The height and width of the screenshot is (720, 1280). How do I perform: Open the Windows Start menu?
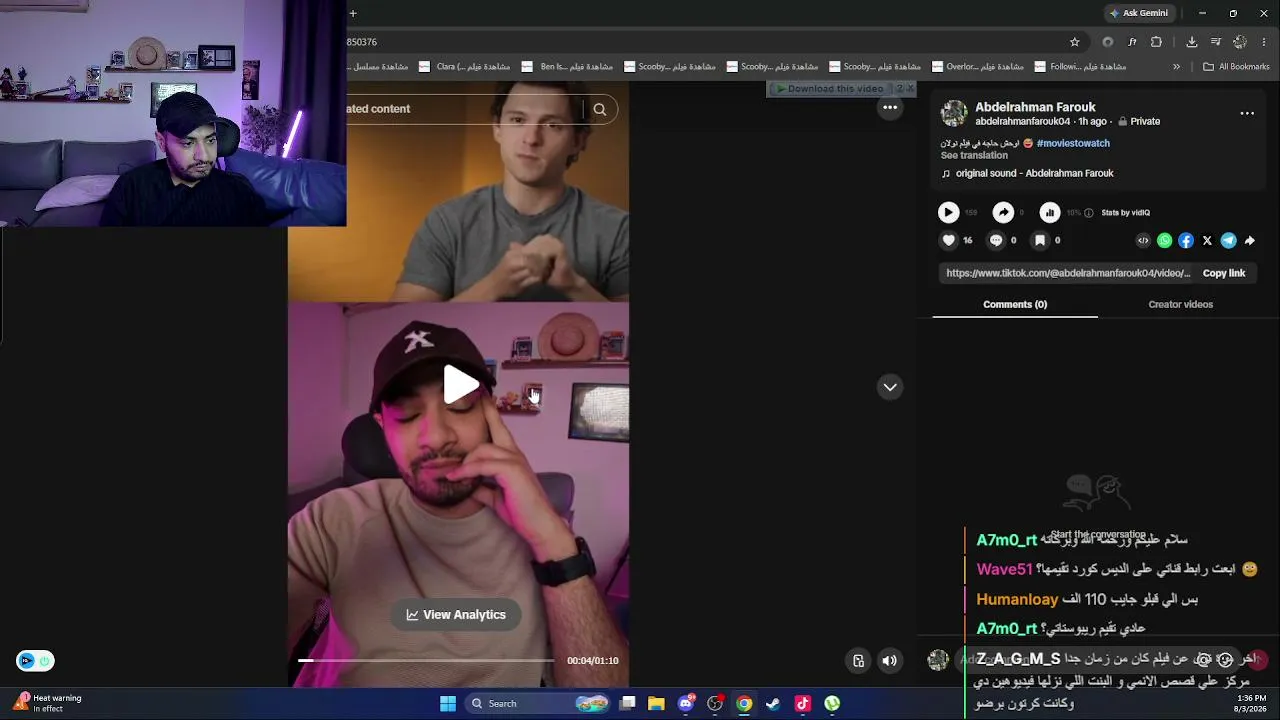[448, 703]
